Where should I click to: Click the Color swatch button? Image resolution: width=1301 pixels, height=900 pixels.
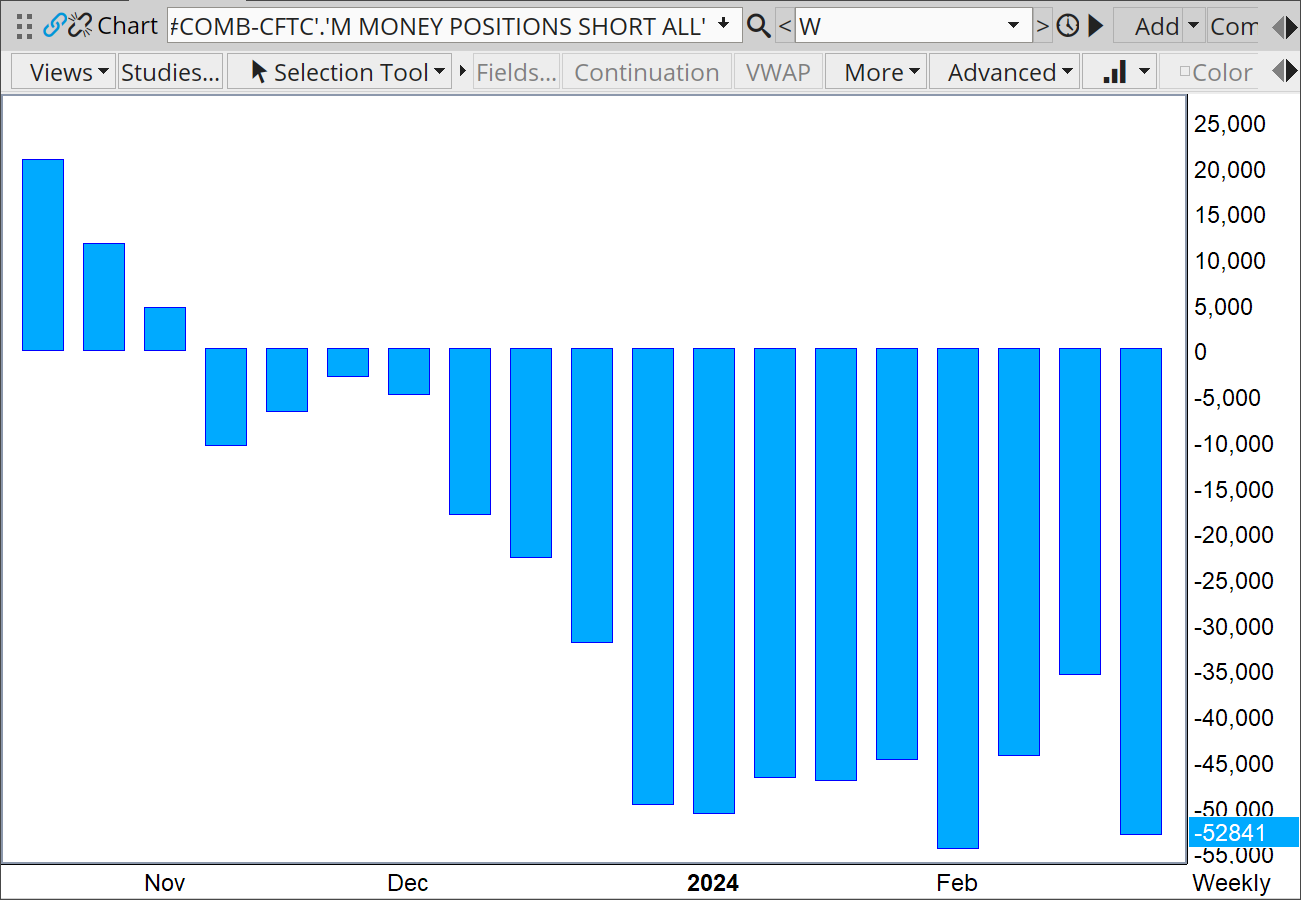click(1215, 72)
